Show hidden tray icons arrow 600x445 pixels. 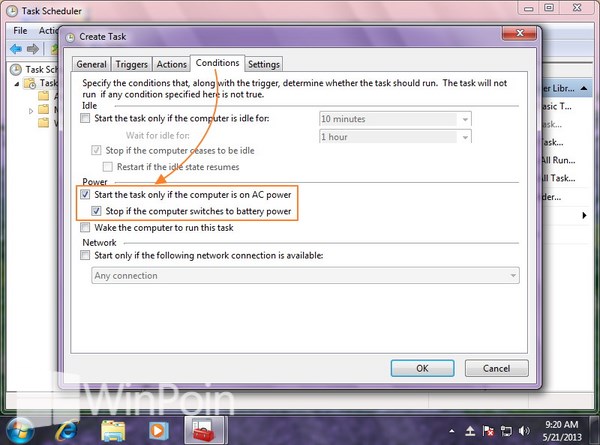point(452,431)
